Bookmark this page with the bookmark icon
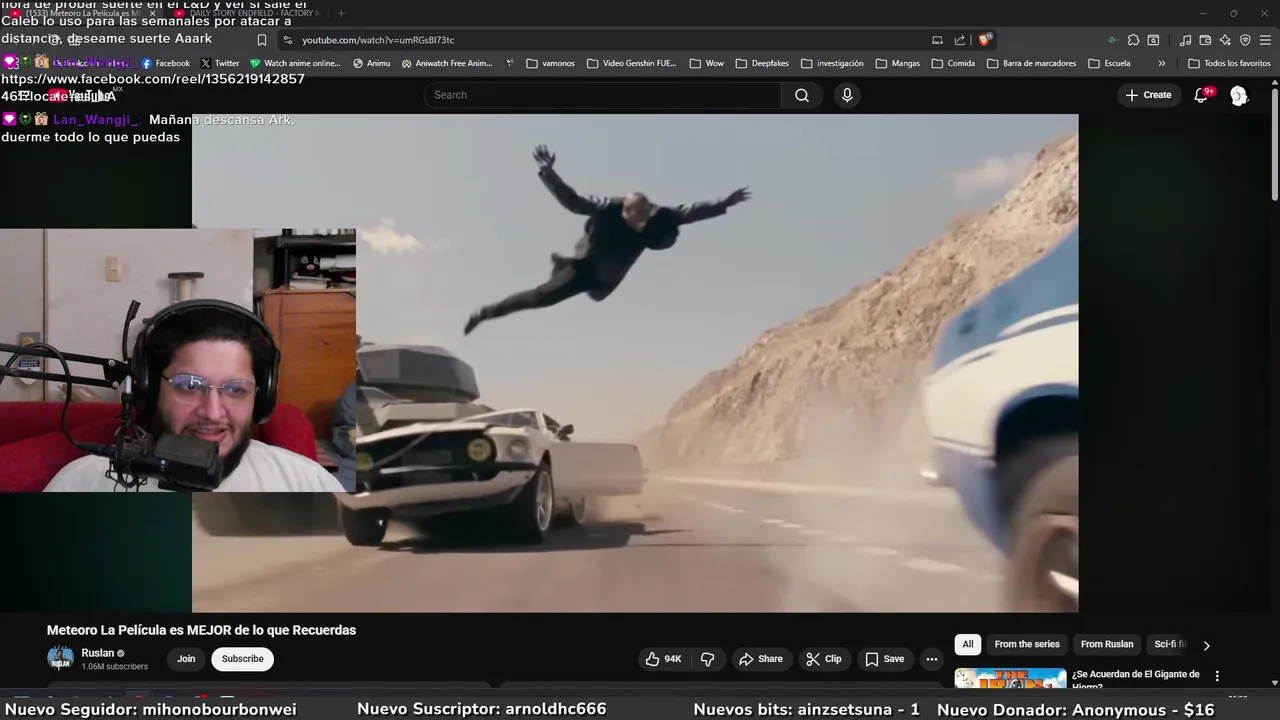This screenshot has width=1280, height=720. click(262, 40)
